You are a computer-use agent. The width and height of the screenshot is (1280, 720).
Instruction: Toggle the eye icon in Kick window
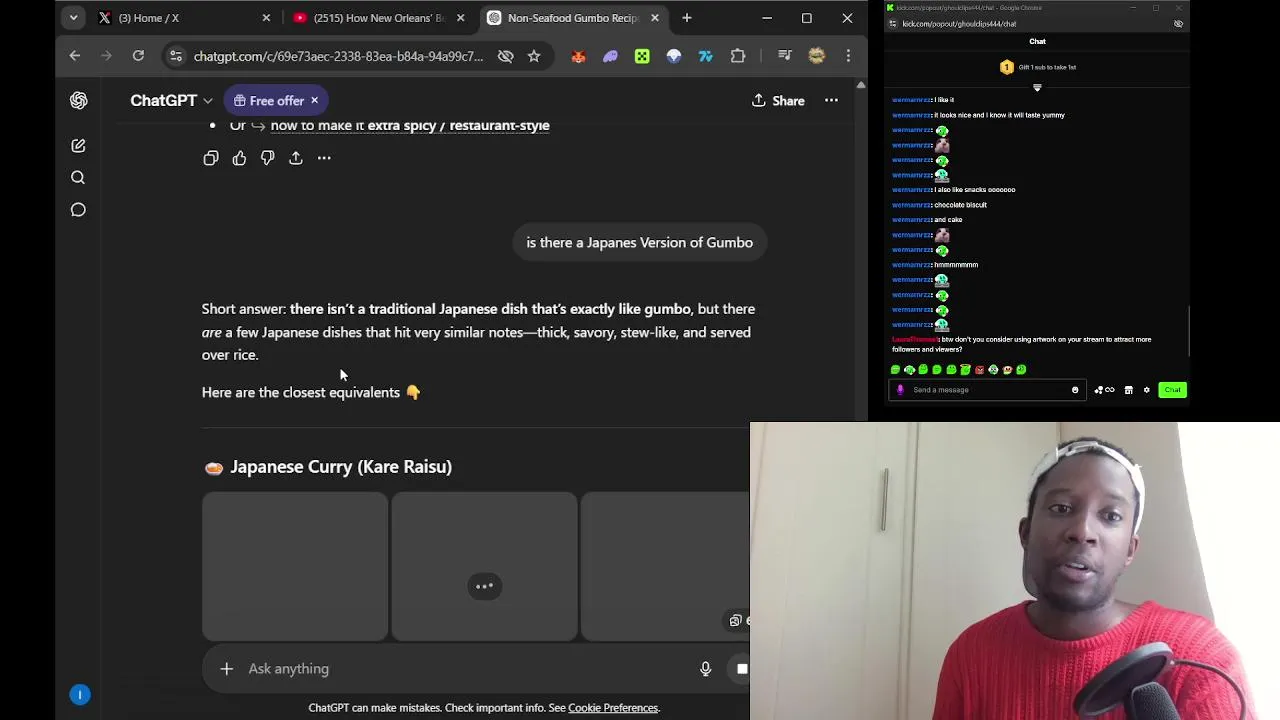point(1178,24)
